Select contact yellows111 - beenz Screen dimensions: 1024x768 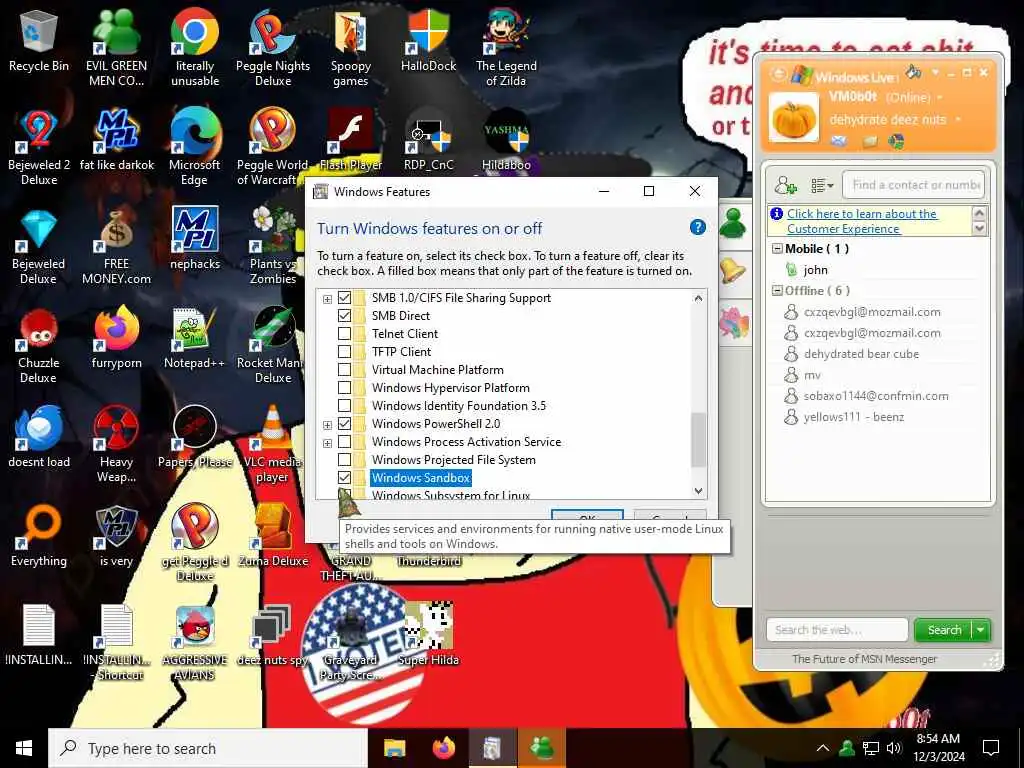[x=853, y=417]
